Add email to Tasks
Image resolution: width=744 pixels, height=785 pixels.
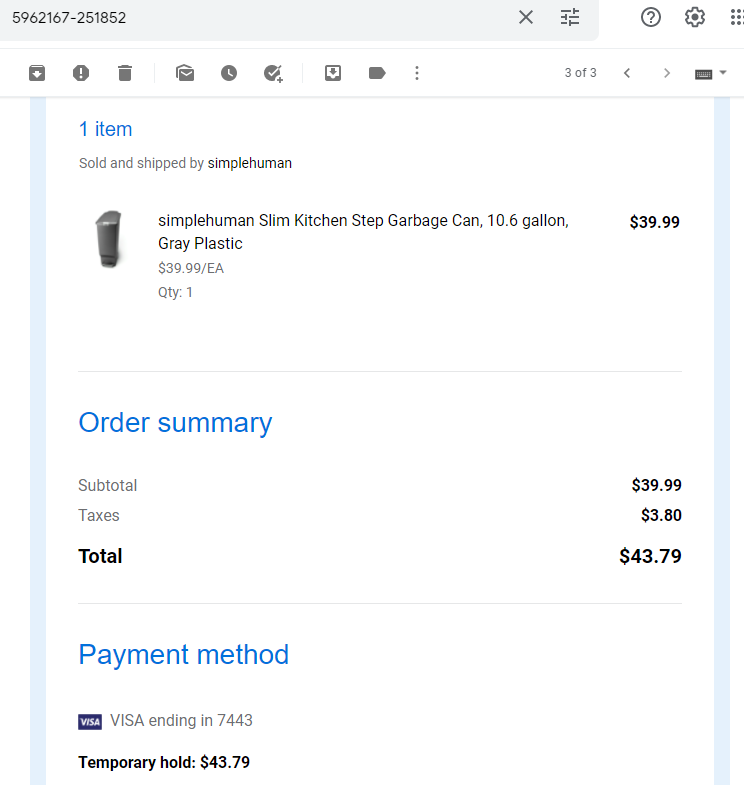pyautogui.click(x=273, y=73)
